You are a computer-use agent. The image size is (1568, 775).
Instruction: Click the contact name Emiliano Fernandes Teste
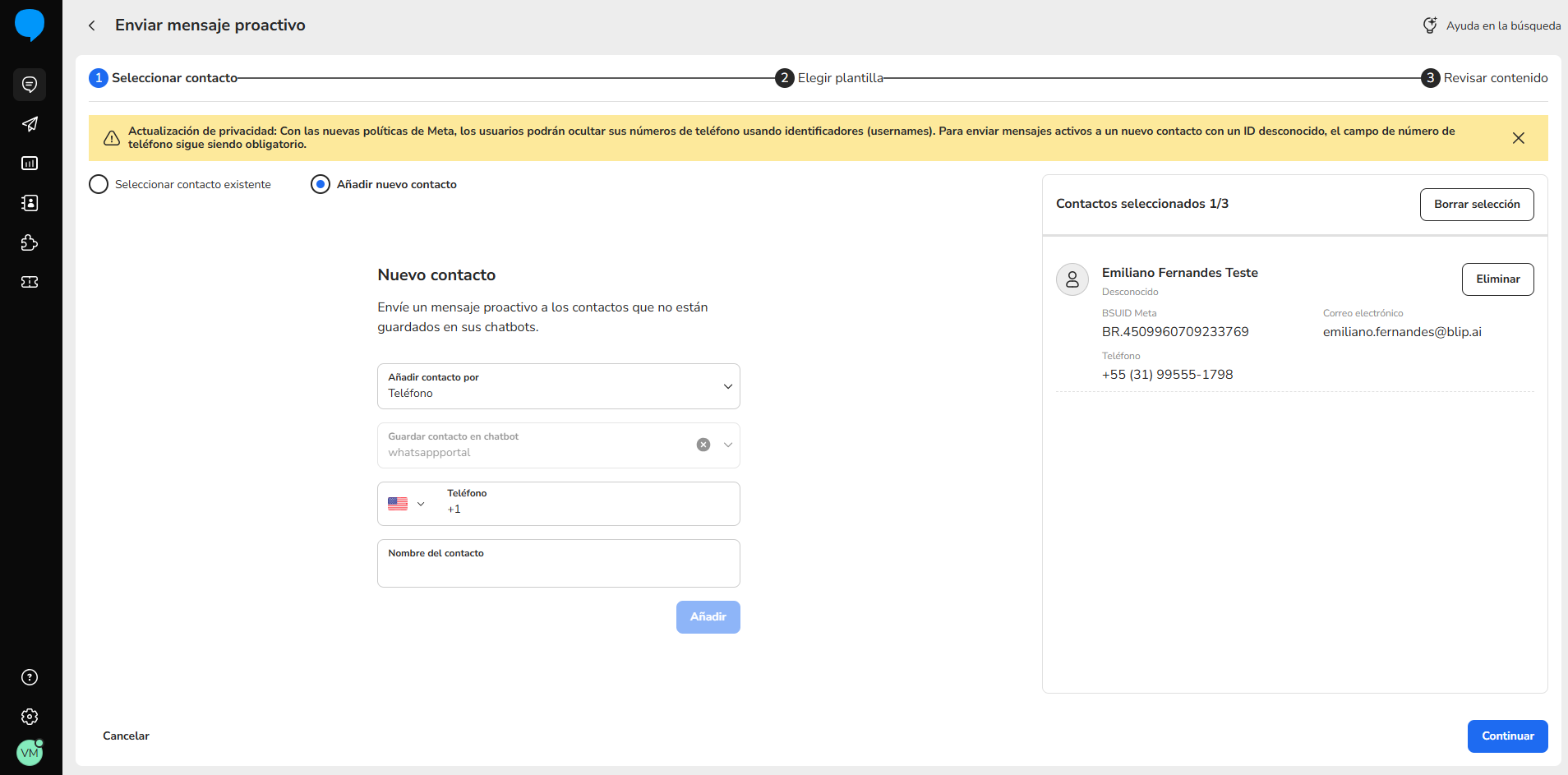[x=1179, y=273]
